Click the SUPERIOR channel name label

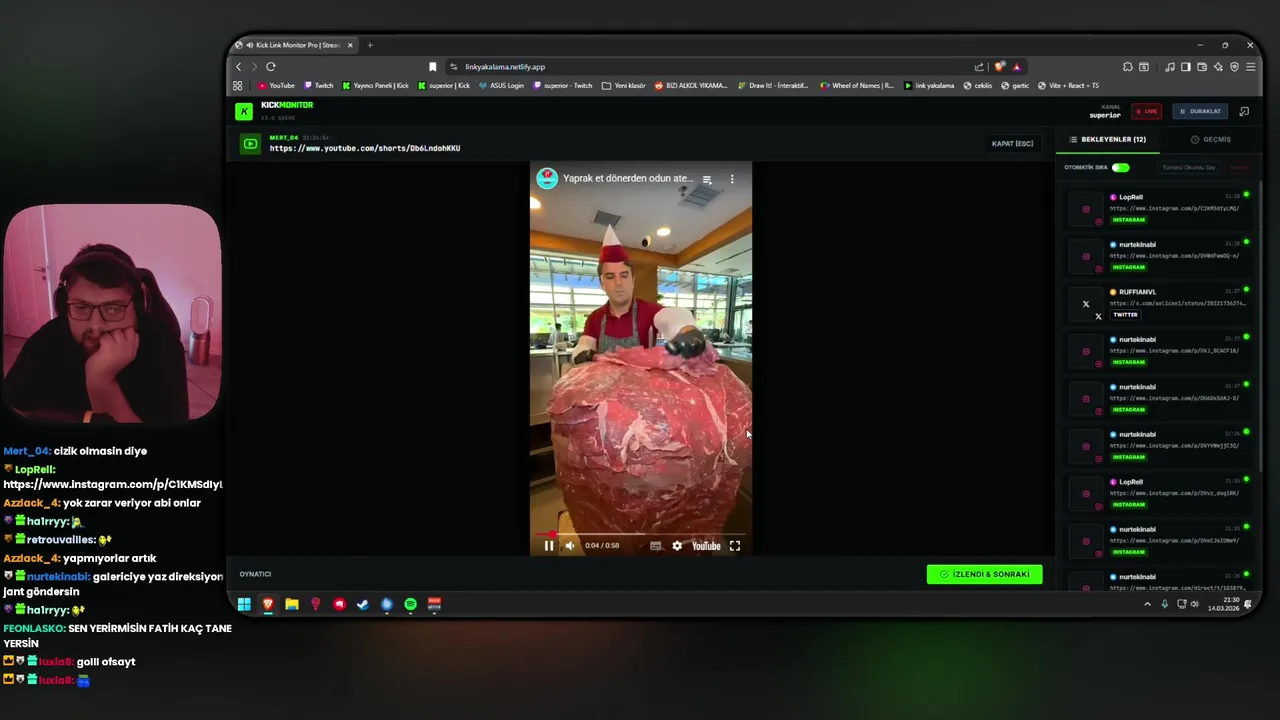click(1105, 115)
